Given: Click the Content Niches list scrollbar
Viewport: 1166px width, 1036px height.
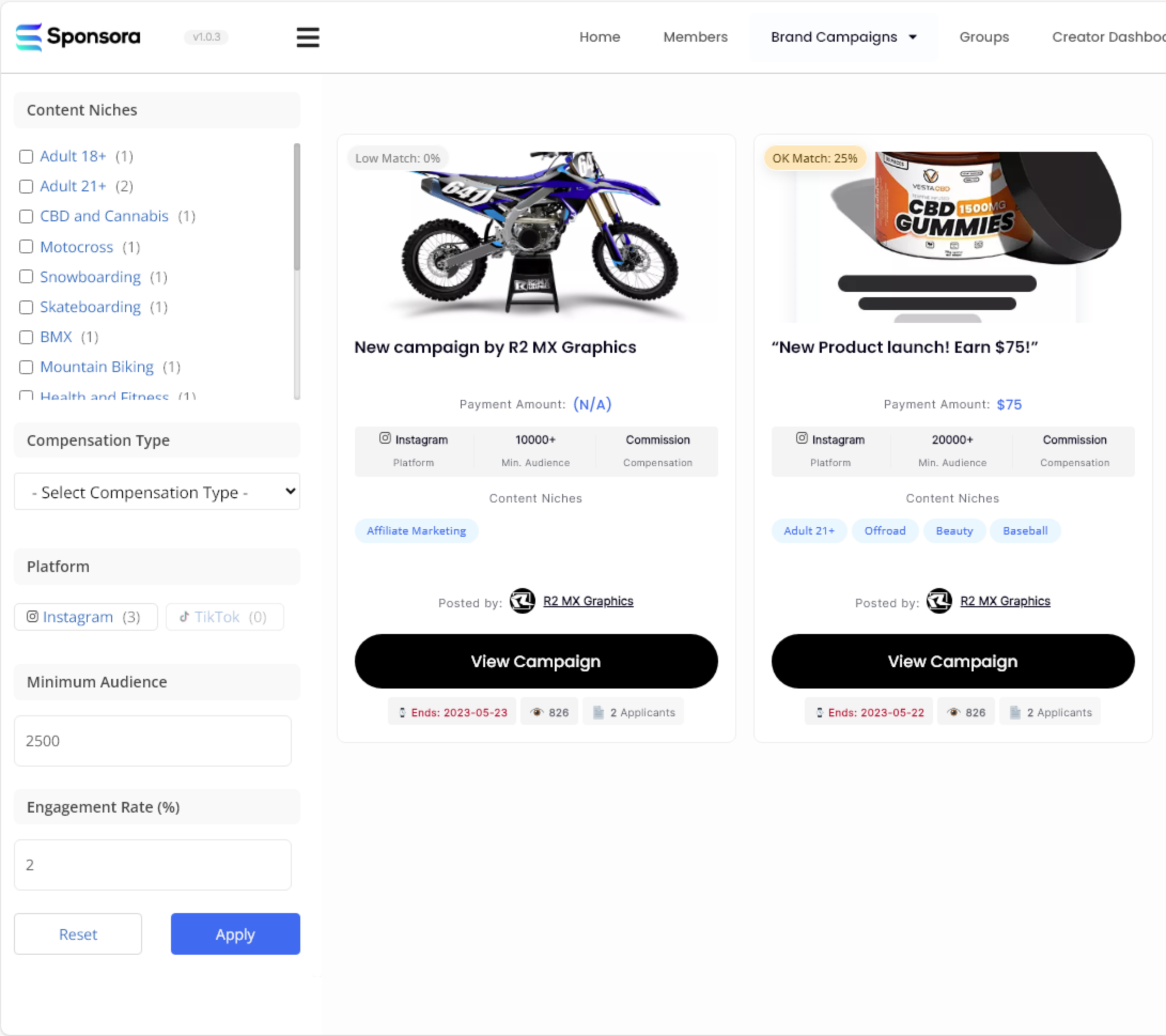Looking at the screenshot, I should click(x=297, y=207).
